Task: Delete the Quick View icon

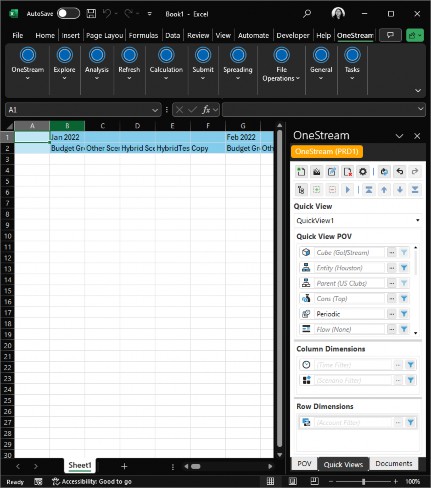Action: coord(347,172)
